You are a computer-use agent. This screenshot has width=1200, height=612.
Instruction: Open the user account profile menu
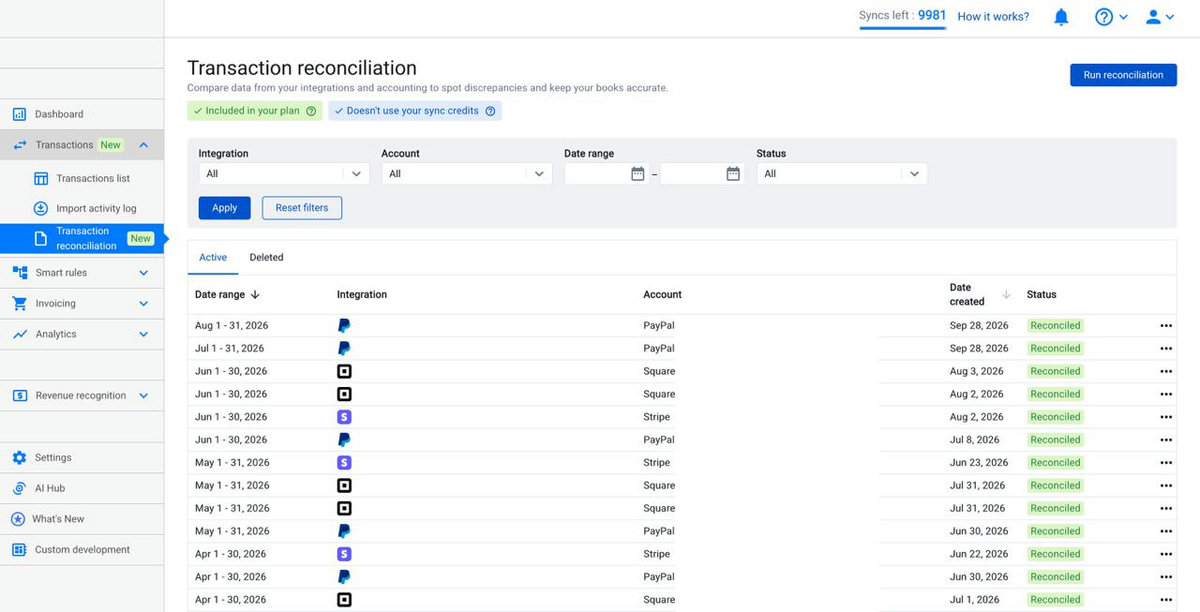[x=1160, y=17]
